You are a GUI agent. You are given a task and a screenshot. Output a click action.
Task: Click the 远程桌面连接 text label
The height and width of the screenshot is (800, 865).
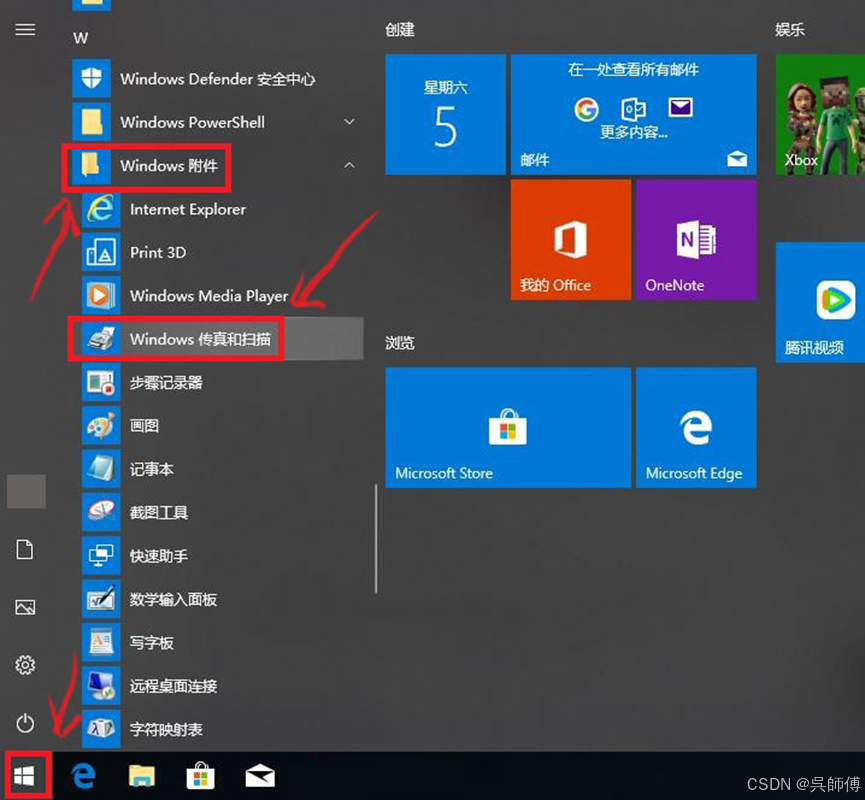173,686
